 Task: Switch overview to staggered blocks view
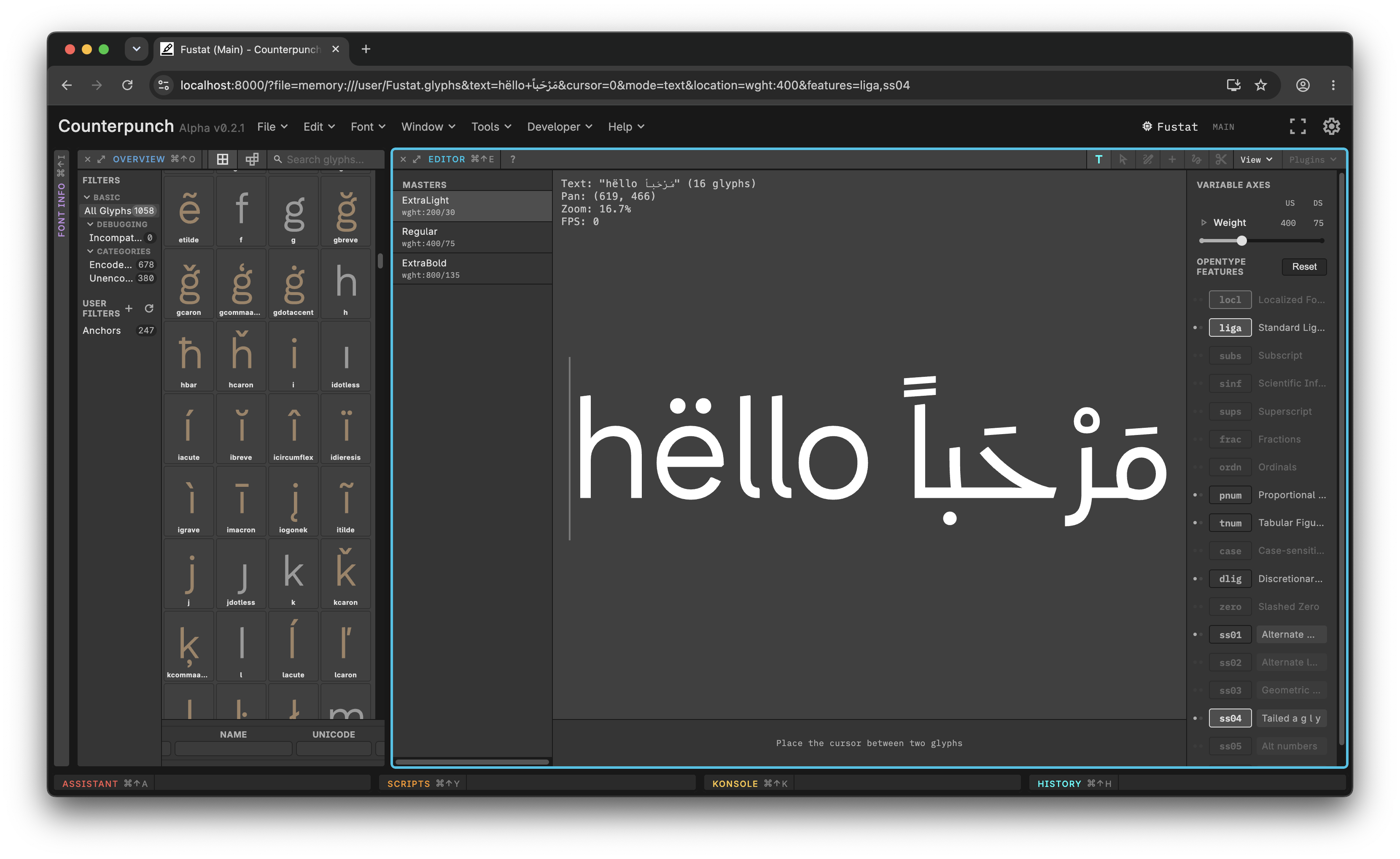(252, 160)
